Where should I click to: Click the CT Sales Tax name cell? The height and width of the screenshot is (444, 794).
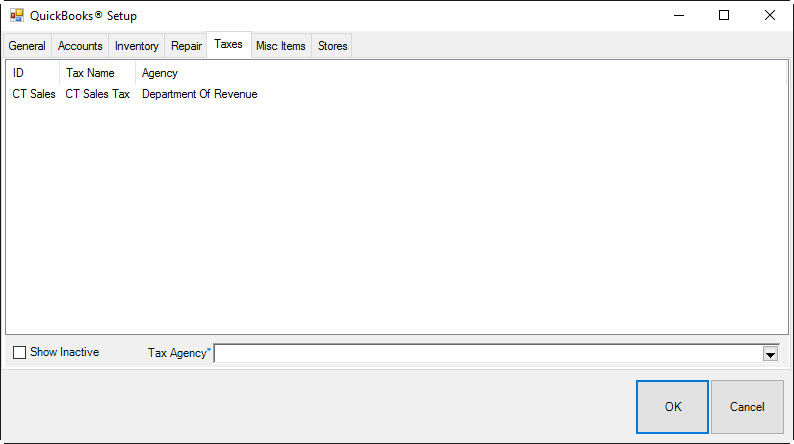pos(97,95)
